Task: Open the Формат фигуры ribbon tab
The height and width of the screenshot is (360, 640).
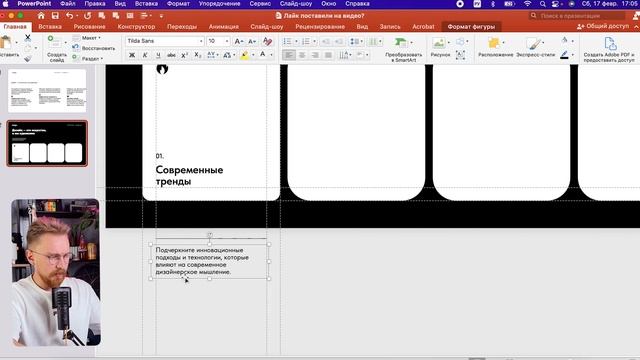Action: click(471, 27)
